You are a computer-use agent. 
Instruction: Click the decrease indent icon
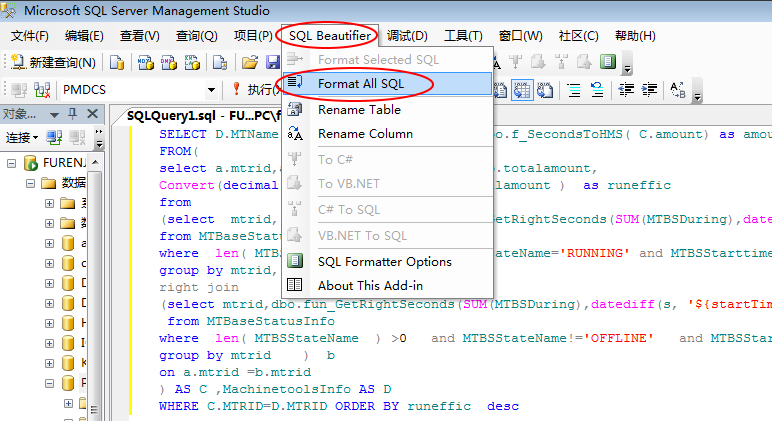[626, 90]
